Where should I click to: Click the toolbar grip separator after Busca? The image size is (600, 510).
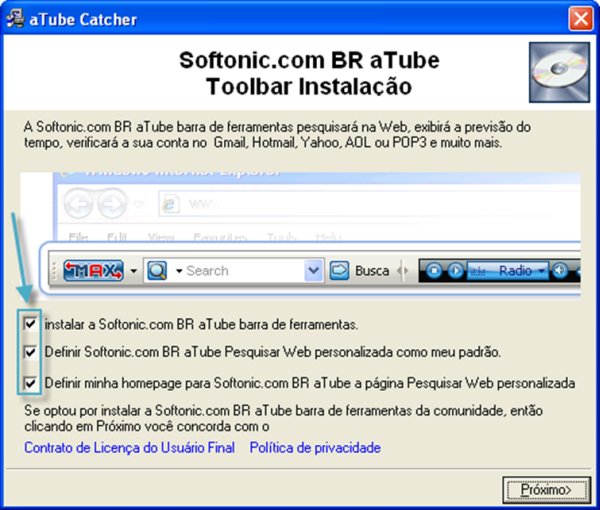click(x=403, y=271)
